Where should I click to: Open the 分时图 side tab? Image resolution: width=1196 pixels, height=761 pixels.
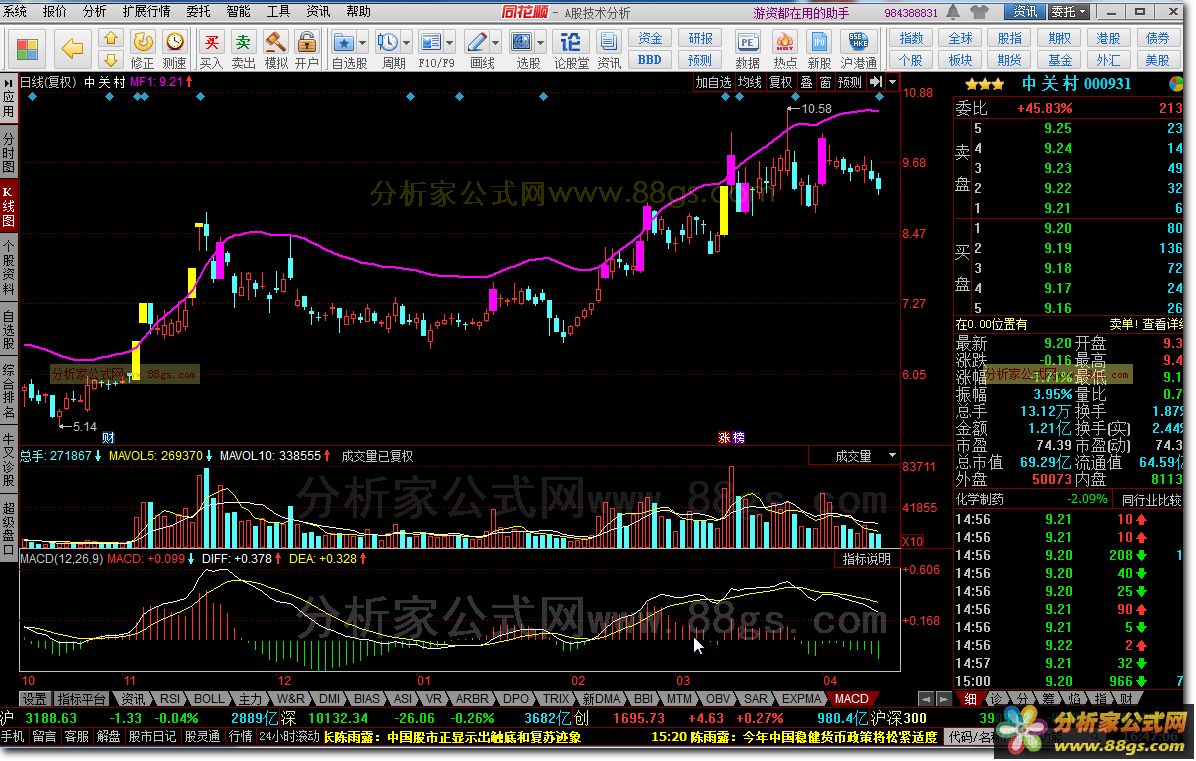[8, 153]
